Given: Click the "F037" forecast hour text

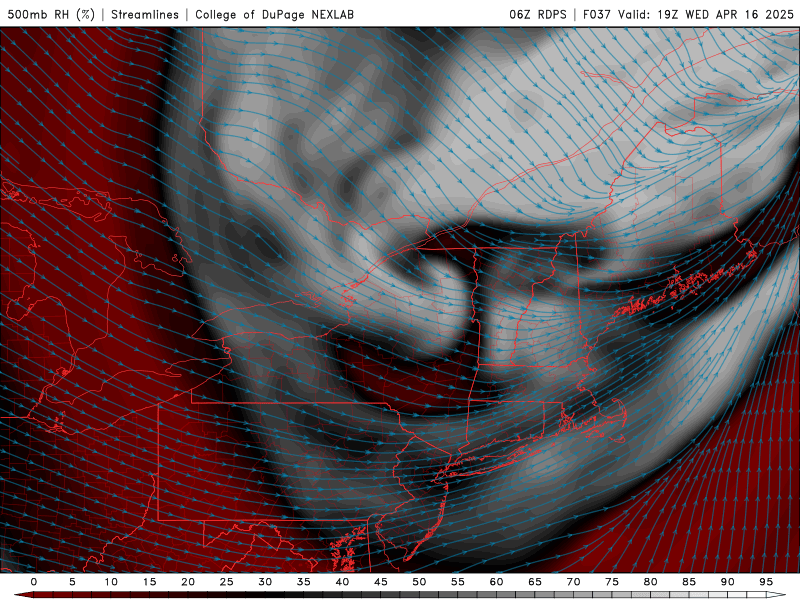Looking at the screenshot, I should (x=597, y=14).
